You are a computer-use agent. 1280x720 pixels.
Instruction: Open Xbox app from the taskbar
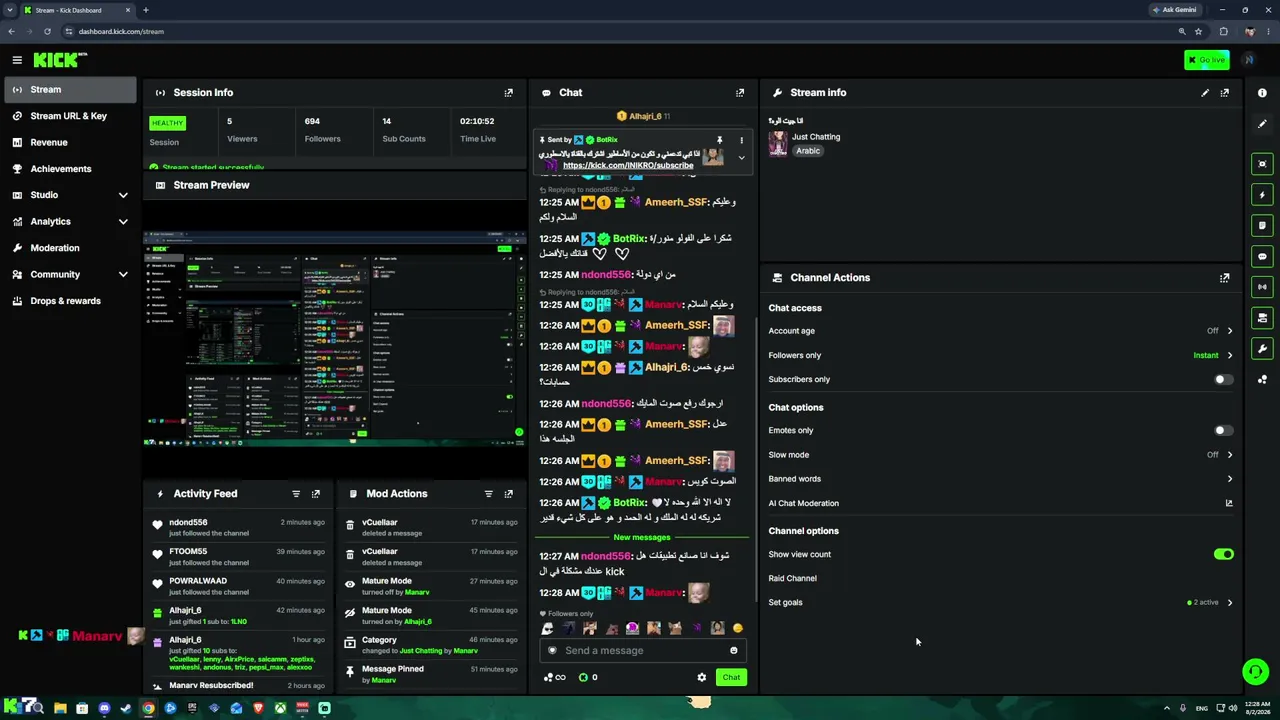tap(280, 709)
